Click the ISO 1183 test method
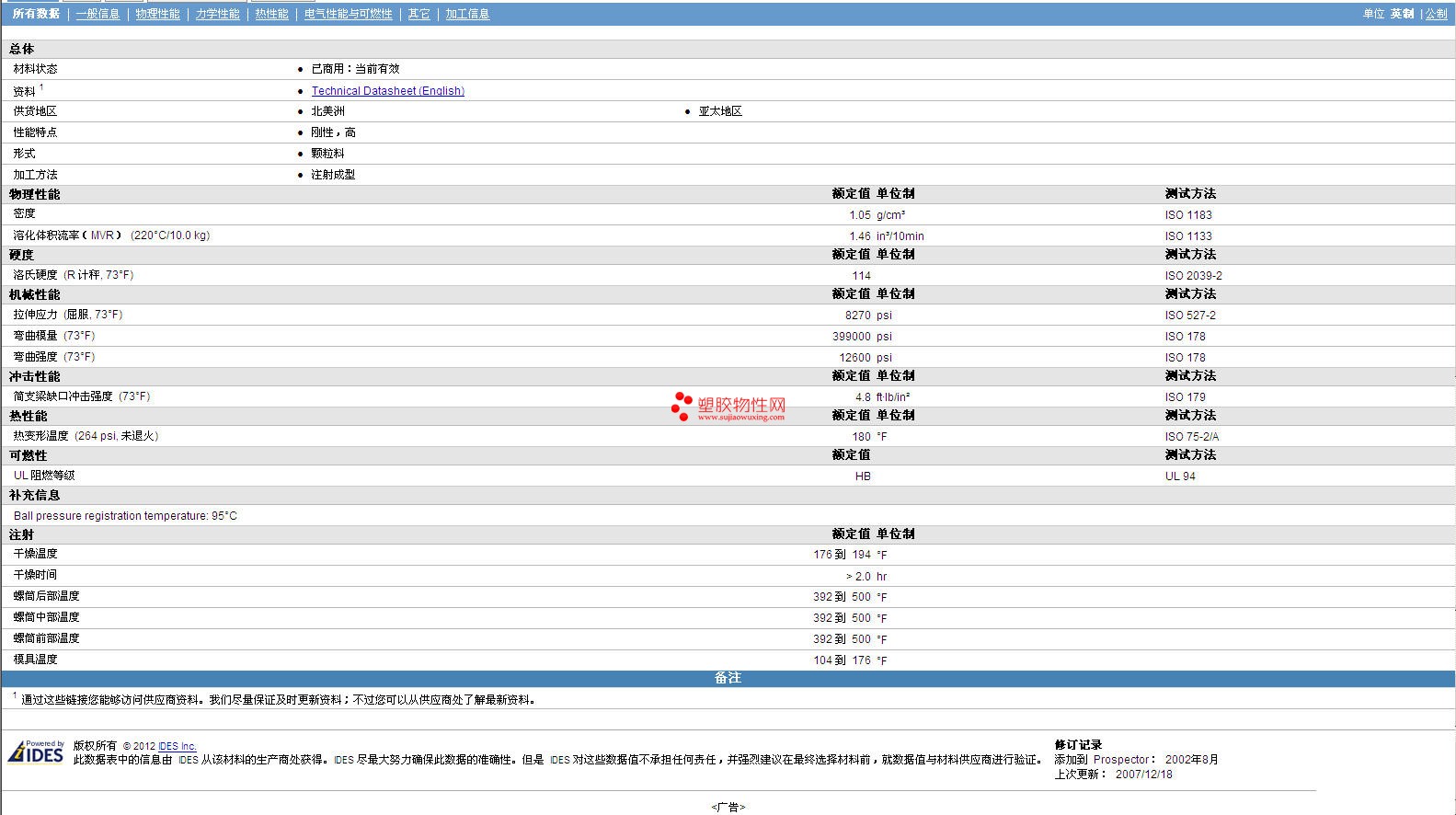1456x815 pixels. 1188,215
